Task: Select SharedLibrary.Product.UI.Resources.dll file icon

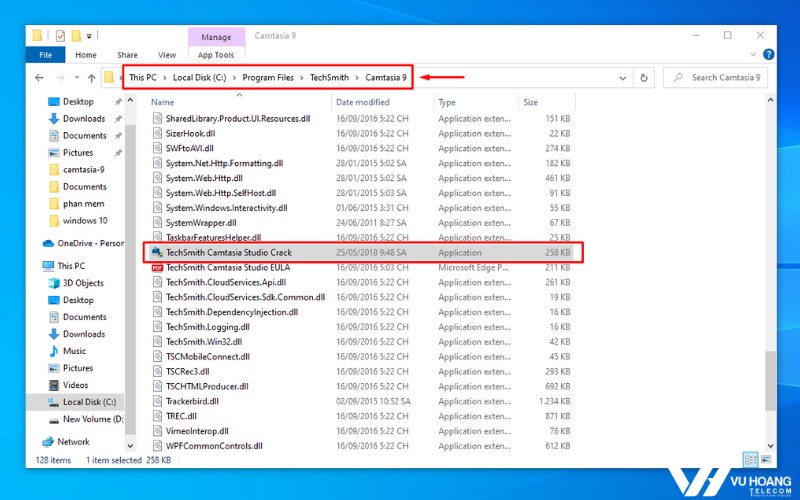Action: pyautogui.click(x=157, y=118)
